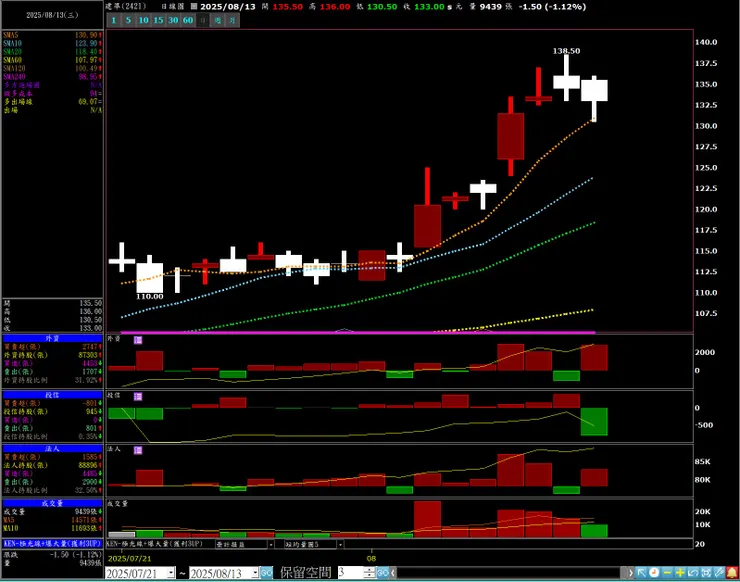Viewport: 740px width, 582px height.
Task: Click the pencil draw tool icon
Action: 719,573
